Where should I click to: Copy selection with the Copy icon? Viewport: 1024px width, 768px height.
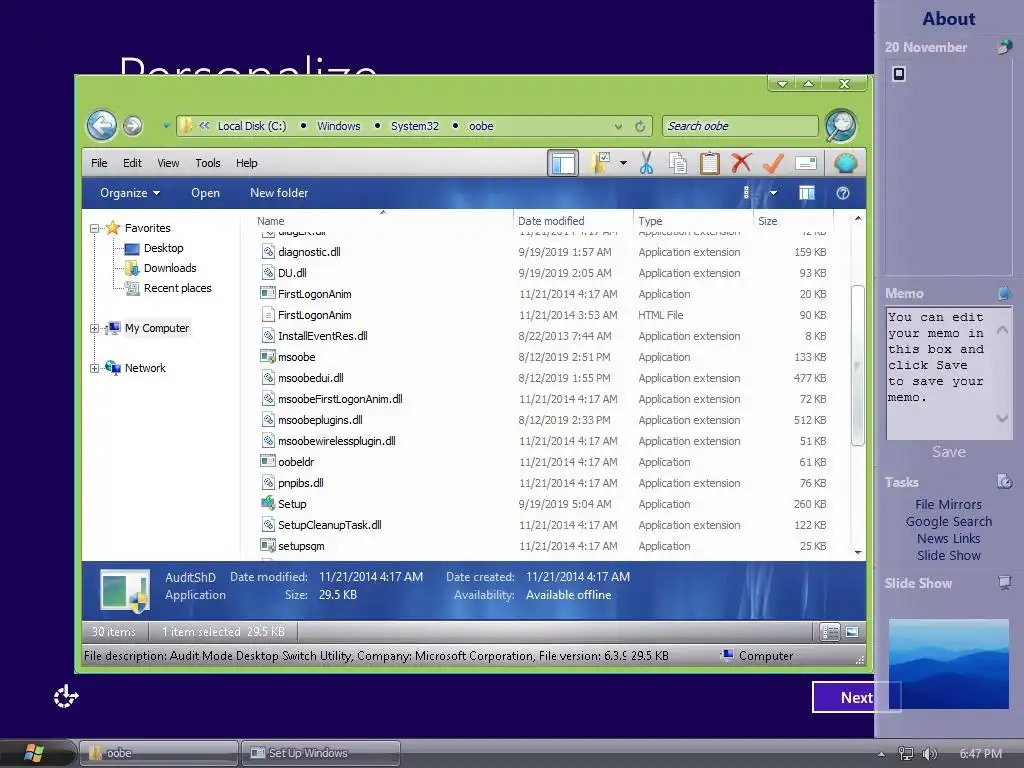tap(677, 163)
